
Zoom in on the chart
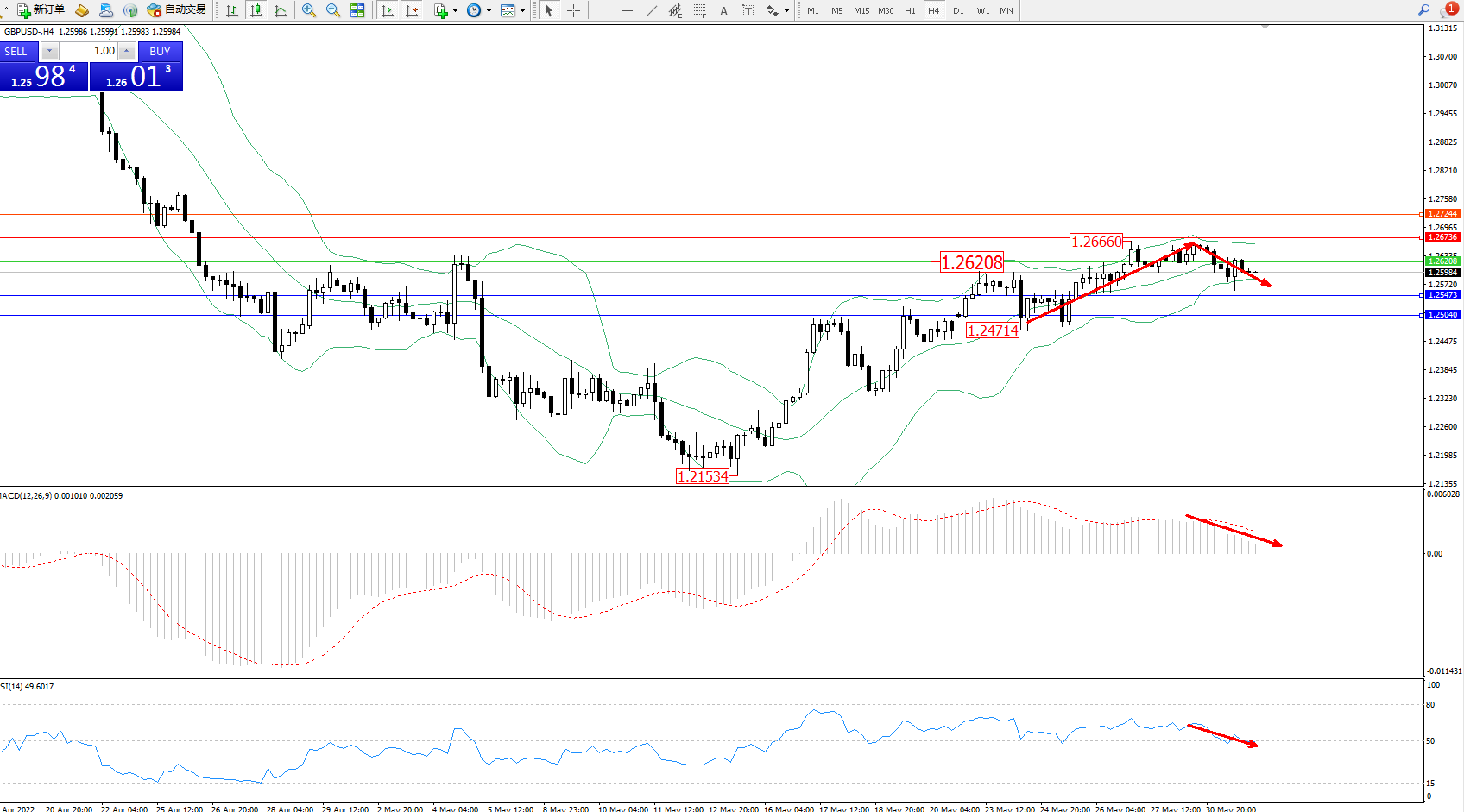tap(308, 10)
